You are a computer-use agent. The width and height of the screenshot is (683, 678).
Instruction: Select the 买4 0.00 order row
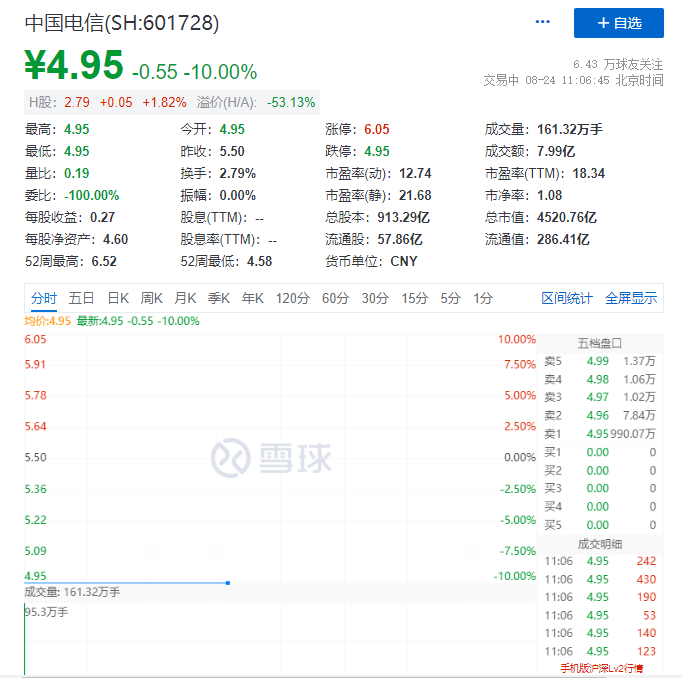(600, 507)
